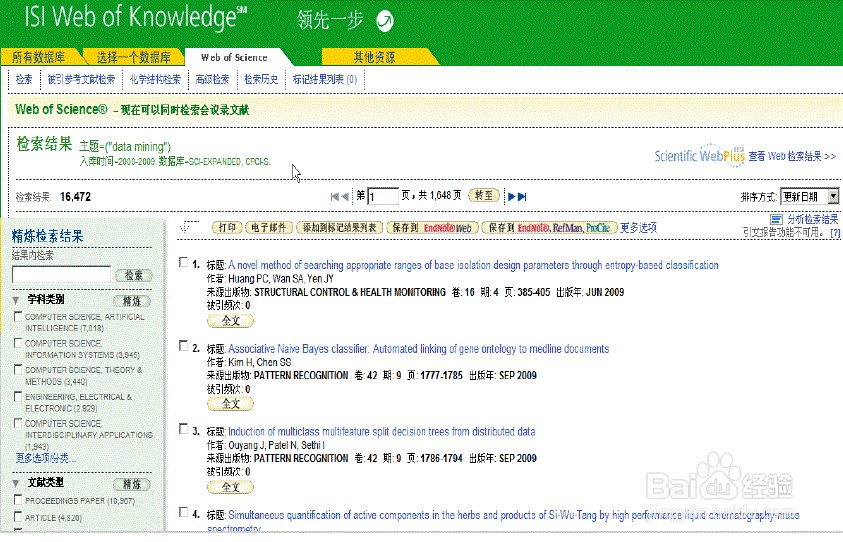This screenshot has width=843, height=542.
Task: Collapse the 学科类别 category section
Action: pos(17,300)
